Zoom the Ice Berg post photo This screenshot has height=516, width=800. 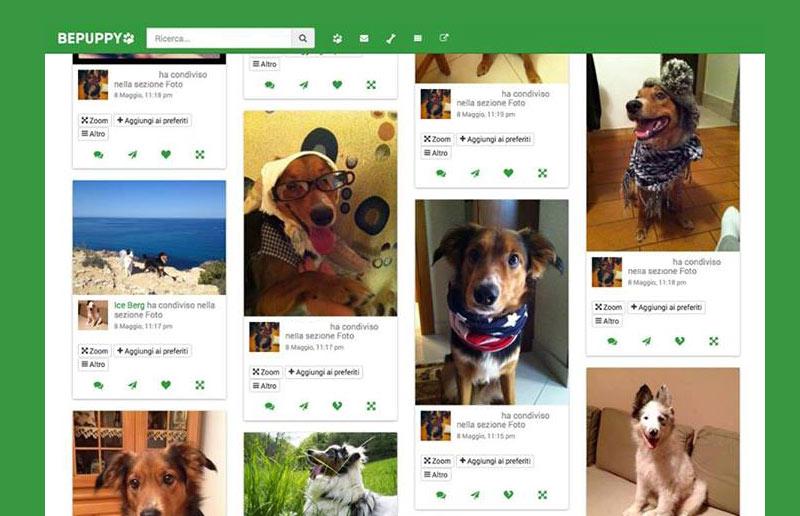[95, 351]
